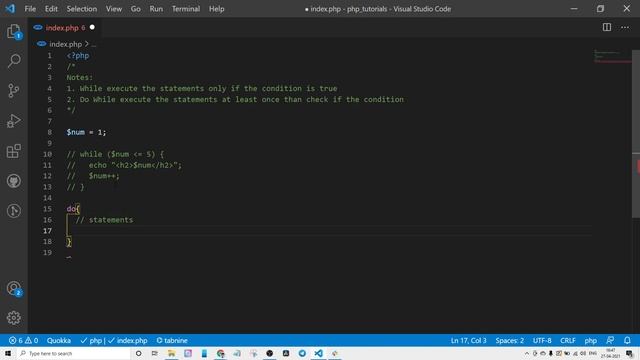Open the Explorer view in activity bar
Image resolution: width=640 pixels, height=360 pixels.
click(14, 31)
